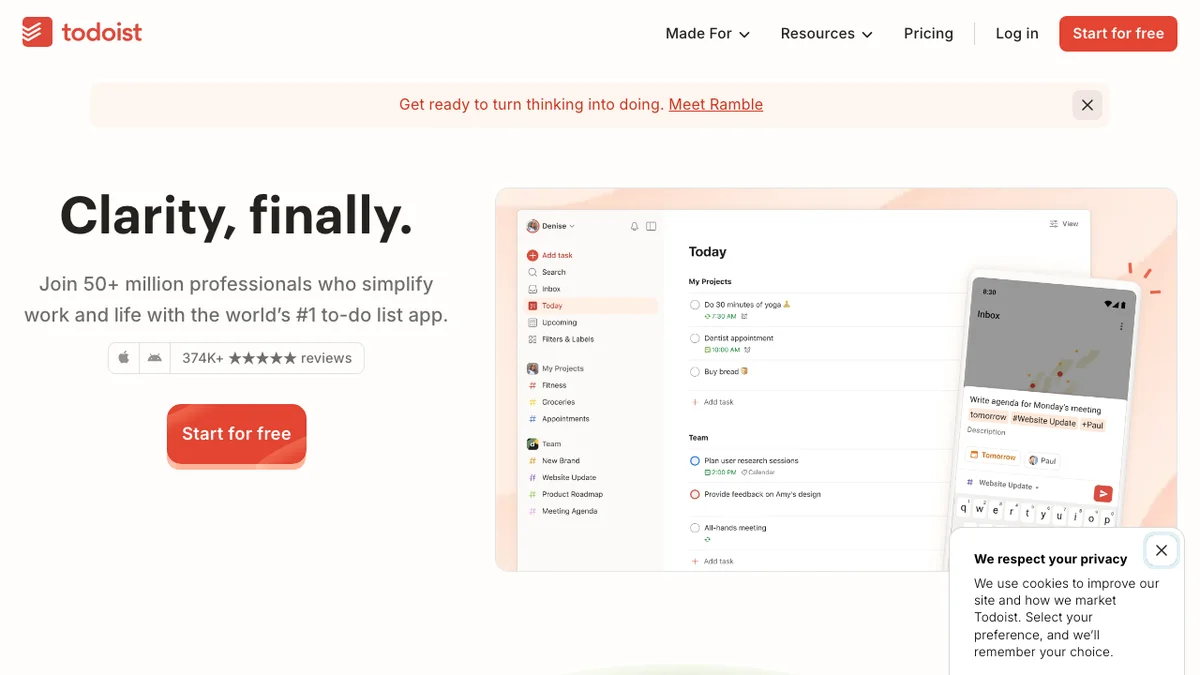Click the #Website Update tag in task

pyautogui.click(x=1044, y=422)
